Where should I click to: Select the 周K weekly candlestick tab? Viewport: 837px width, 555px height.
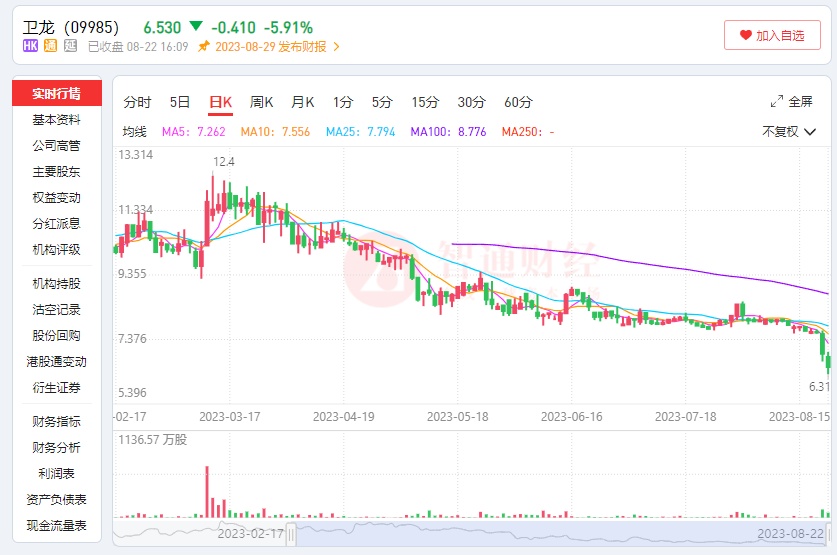coord(262,102)
